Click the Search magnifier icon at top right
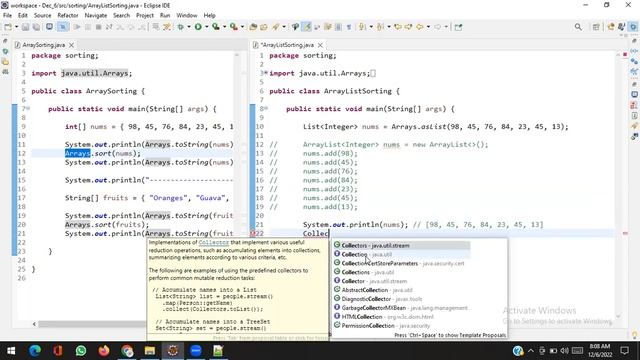Viewport: 640px width, 360px height. [x=578, y=27]
